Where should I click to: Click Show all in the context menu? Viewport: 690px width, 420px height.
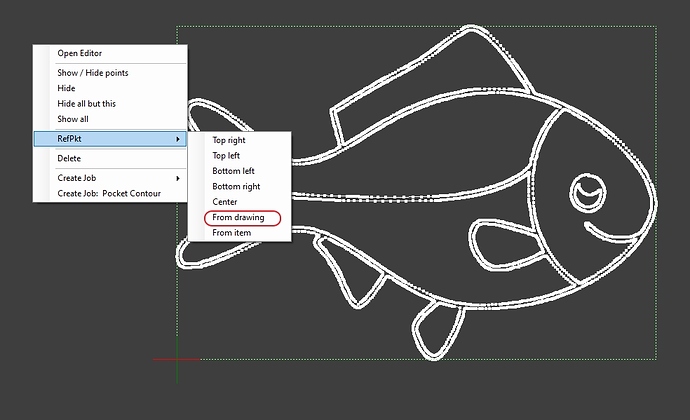click(x=73, y=119)
